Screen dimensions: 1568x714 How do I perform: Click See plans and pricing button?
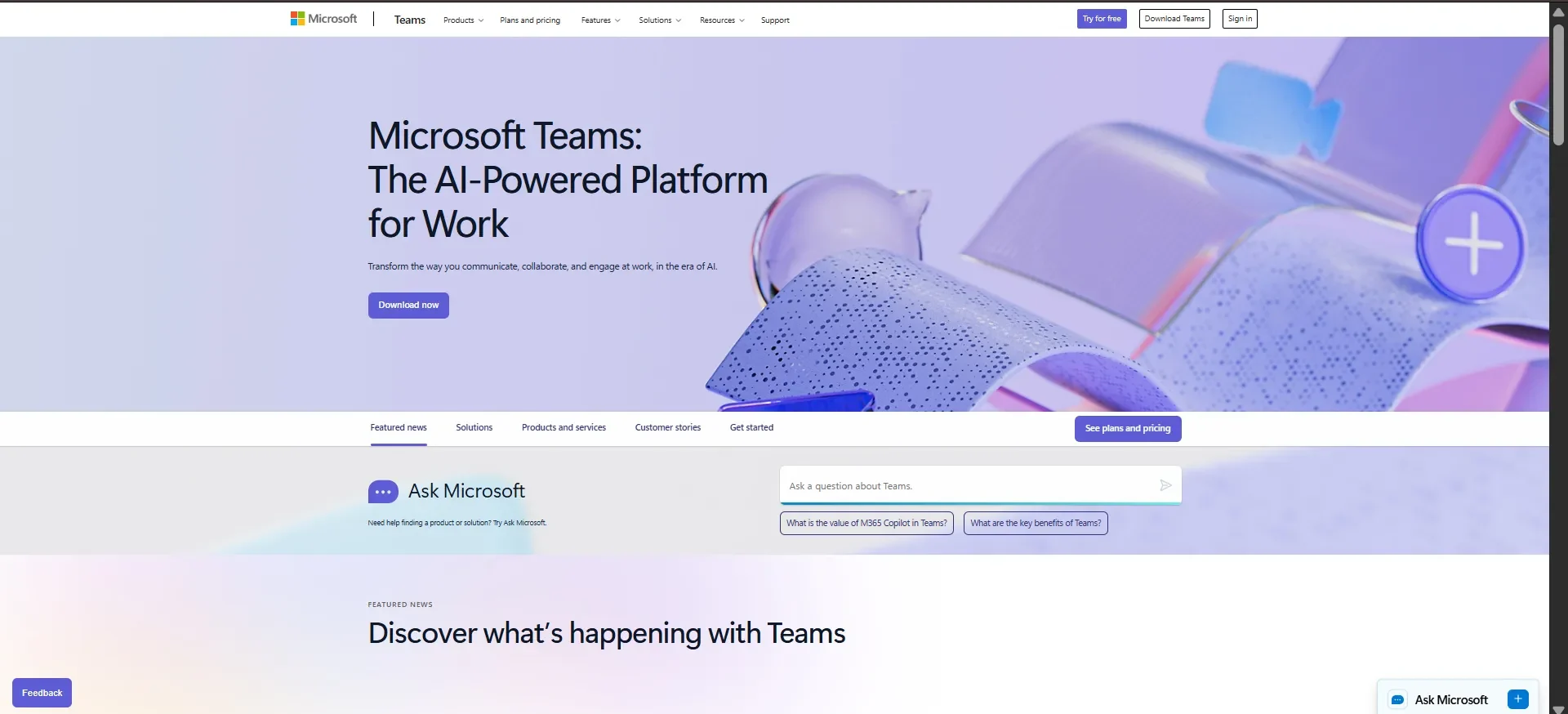click(x=1128, y=429)
